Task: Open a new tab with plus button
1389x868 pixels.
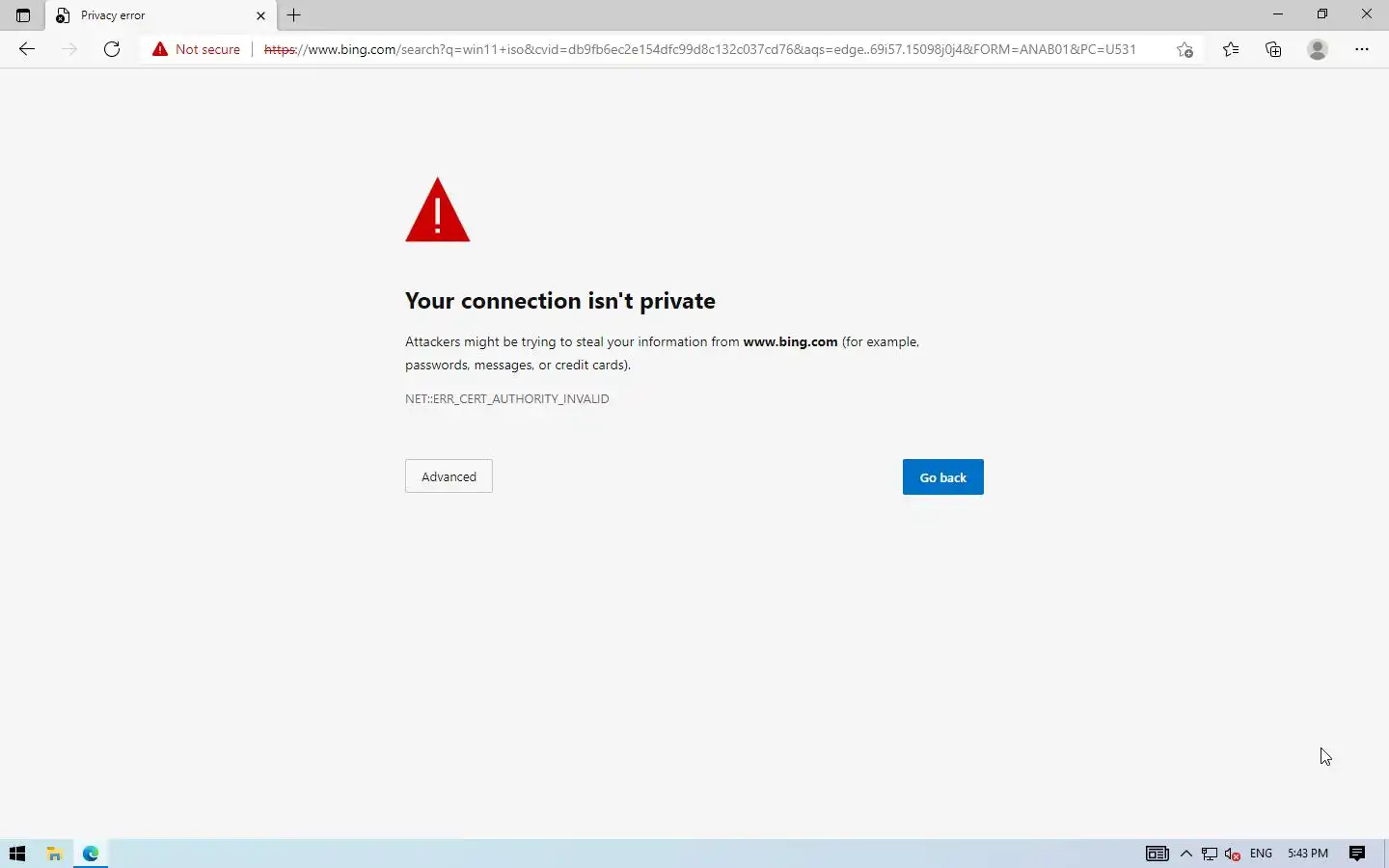Action: [294, 15]
